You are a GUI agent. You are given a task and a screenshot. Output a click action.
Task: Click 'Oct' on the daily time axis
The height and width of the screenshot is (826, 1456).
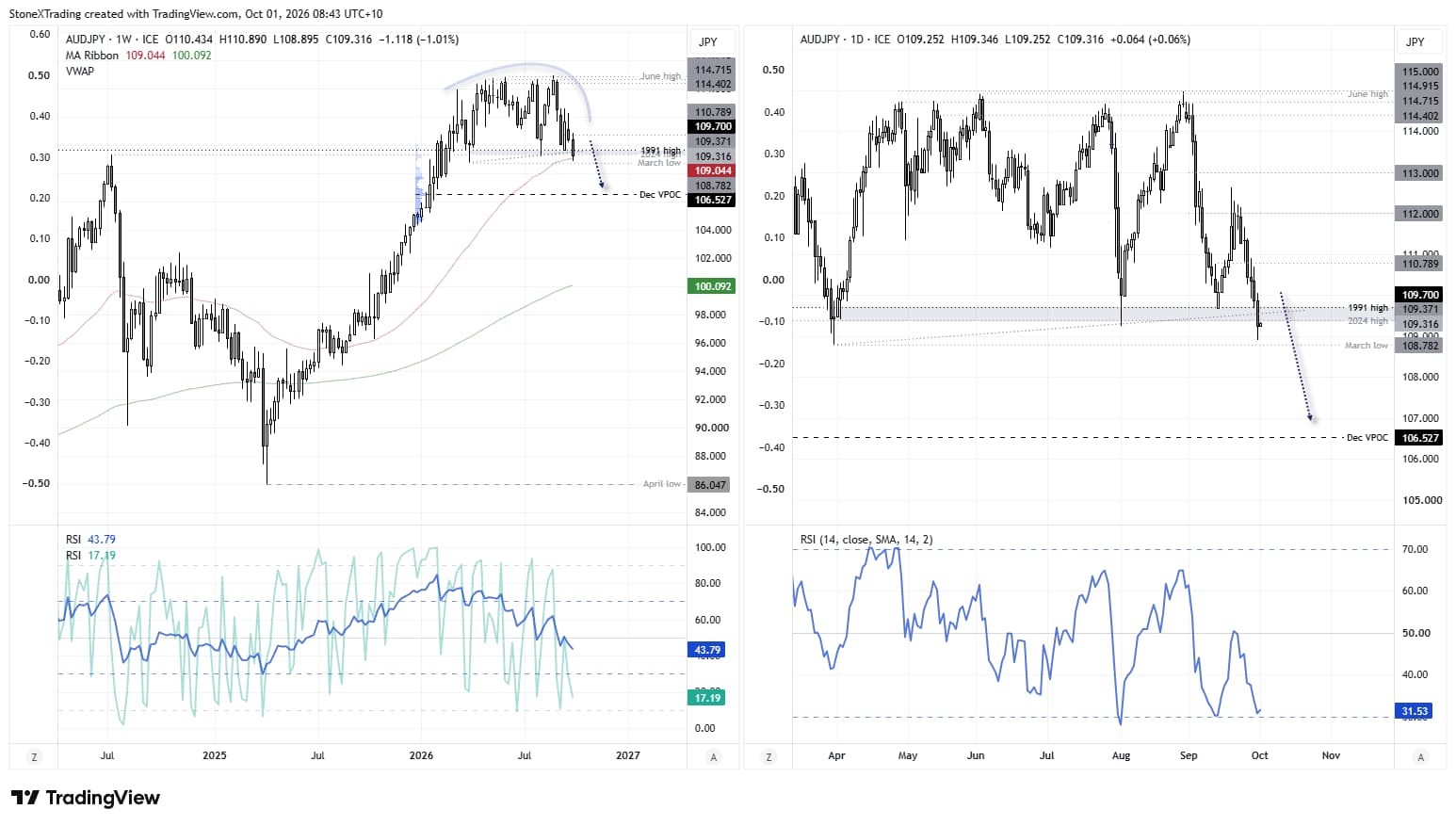(1260, 755)
